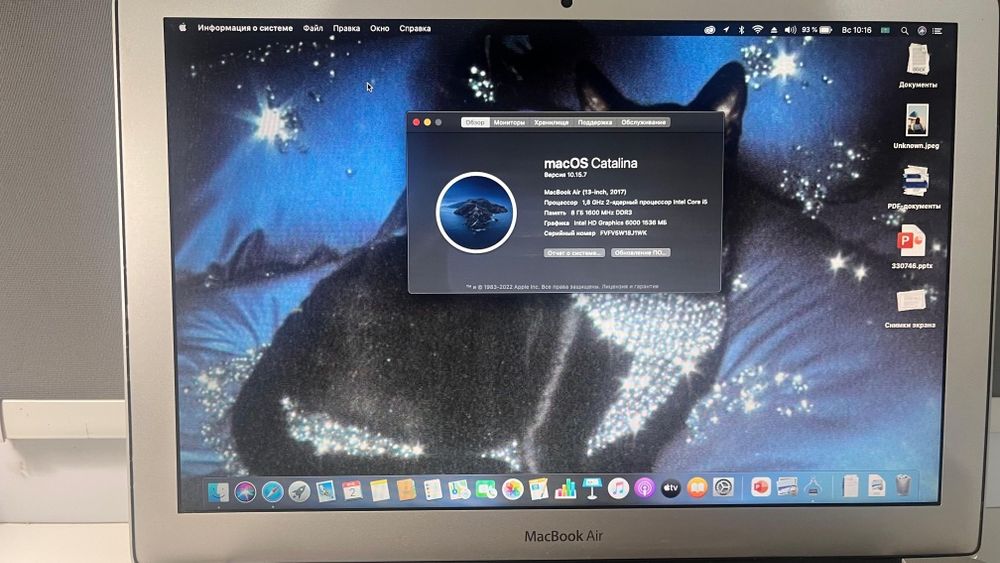Open purple Podcasts icon in Dock
1000x563 pixels.
644,488
